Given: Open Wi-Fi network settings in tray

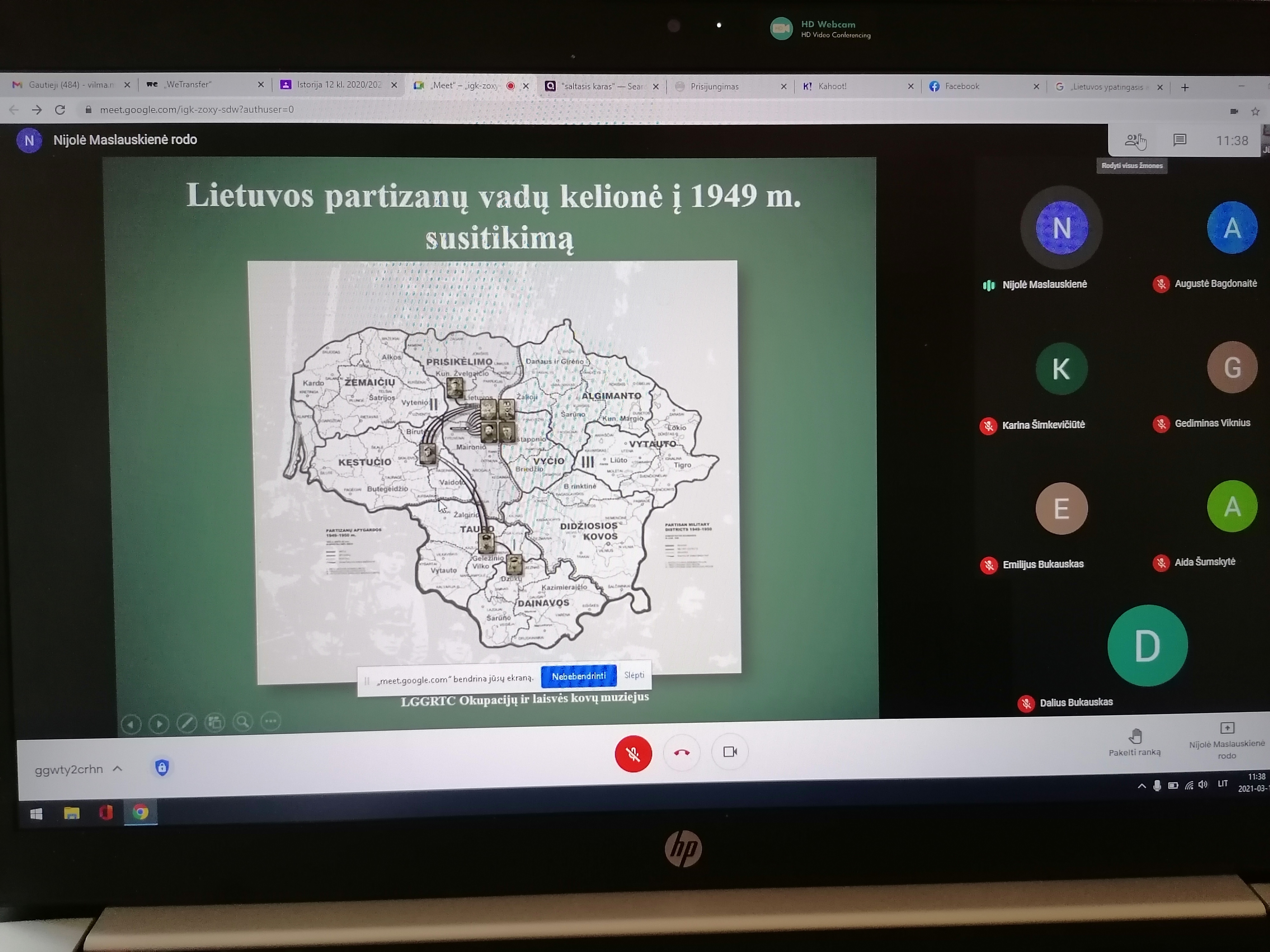Looking at the screenshot, I should click(x=1189, y=785).
